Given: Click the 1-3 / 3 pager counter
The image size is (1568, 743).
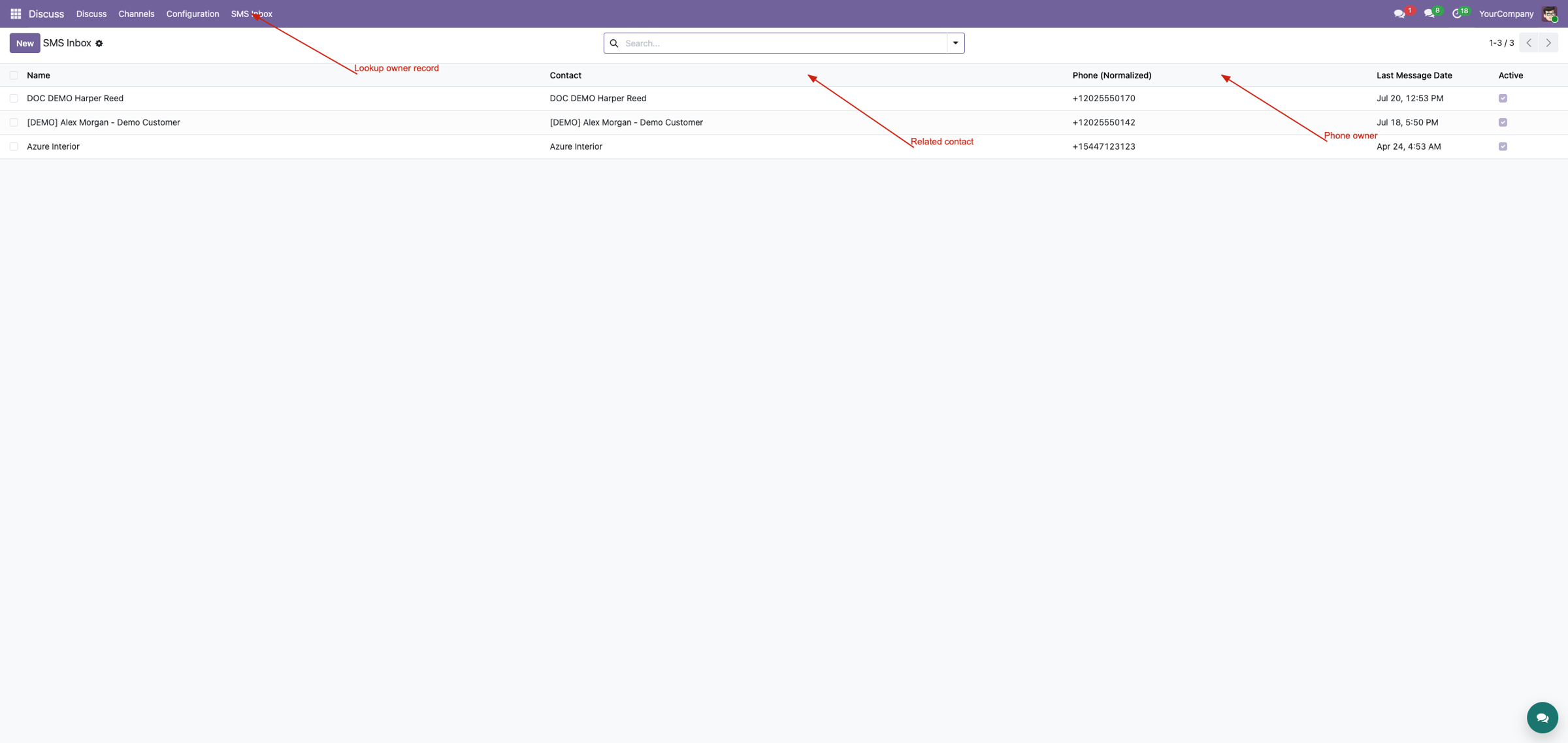Looking at the screenshot, I should tap(1501, 43).
